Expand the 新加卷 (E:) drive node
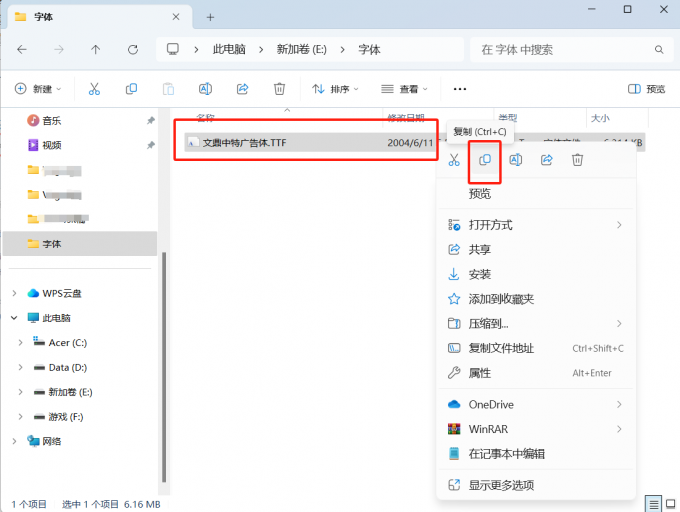Image resolution: width=680 pixels, height=512 pixels. tap(20, 392)
